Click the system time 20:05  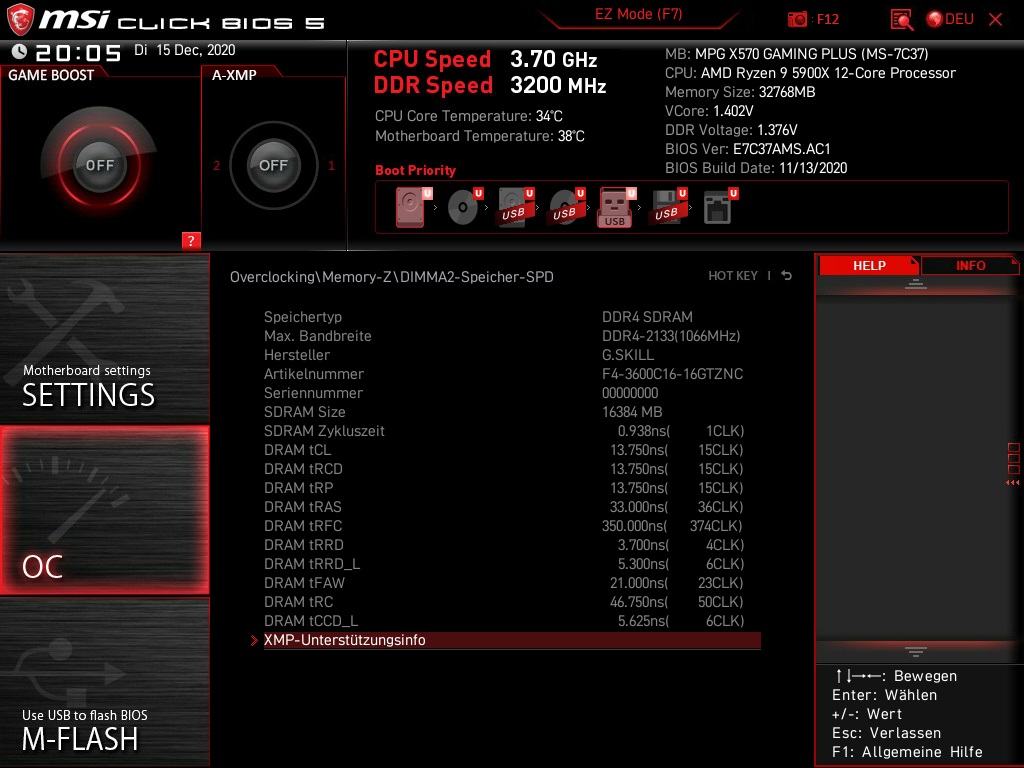pyautogui.click(x=78, y=52)
